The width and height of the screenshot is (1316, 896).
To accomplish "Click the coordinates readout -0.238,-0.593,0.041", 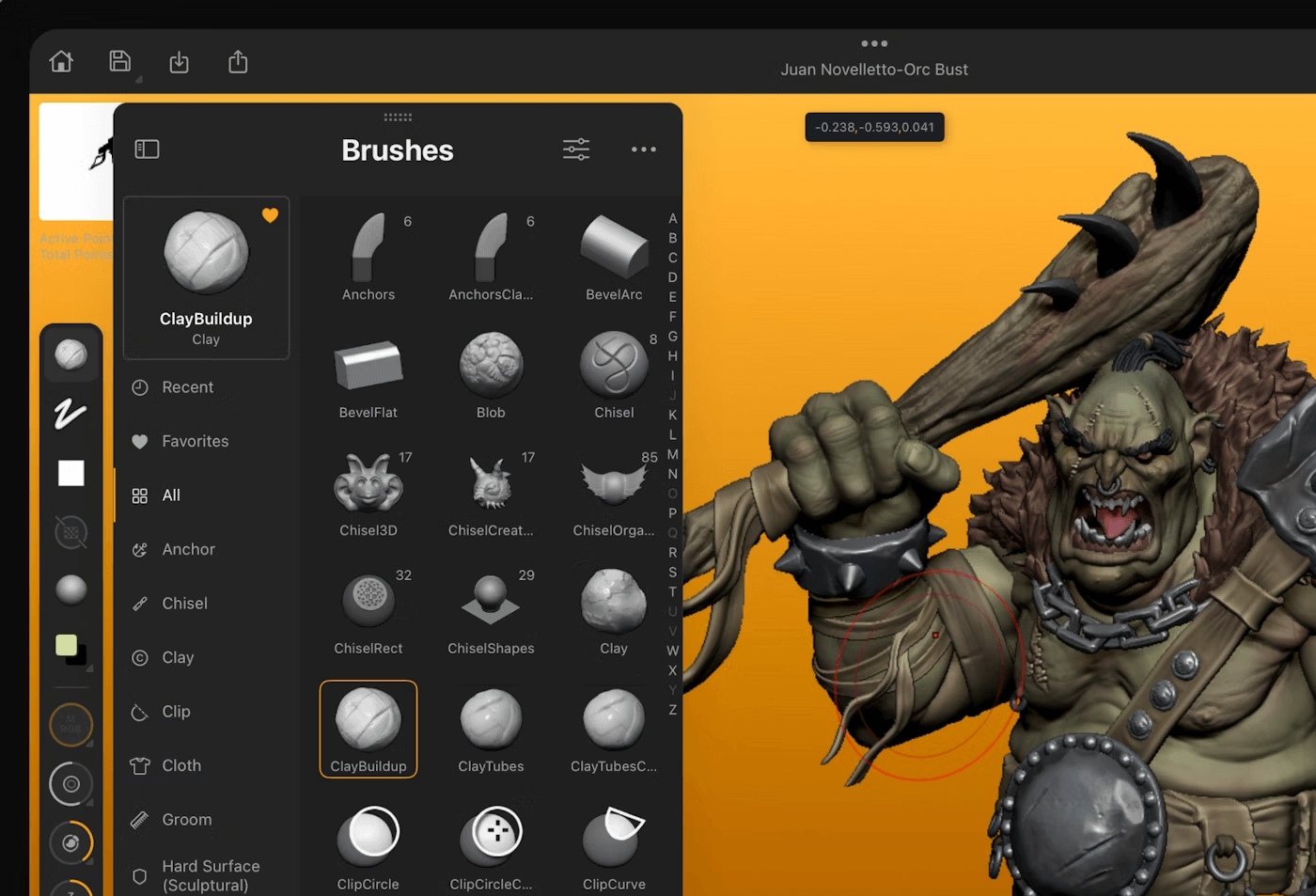I will [x=875, y=127].
